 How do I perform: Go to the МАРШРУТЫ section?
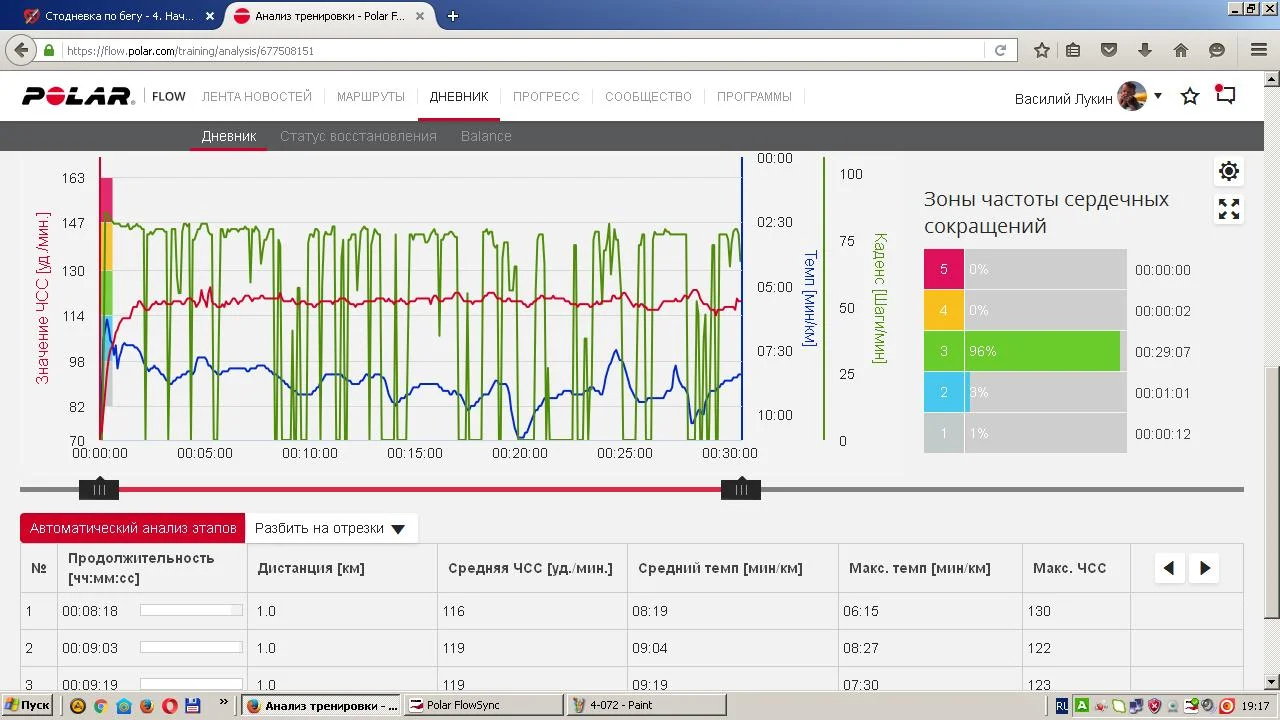pos(371,97)
